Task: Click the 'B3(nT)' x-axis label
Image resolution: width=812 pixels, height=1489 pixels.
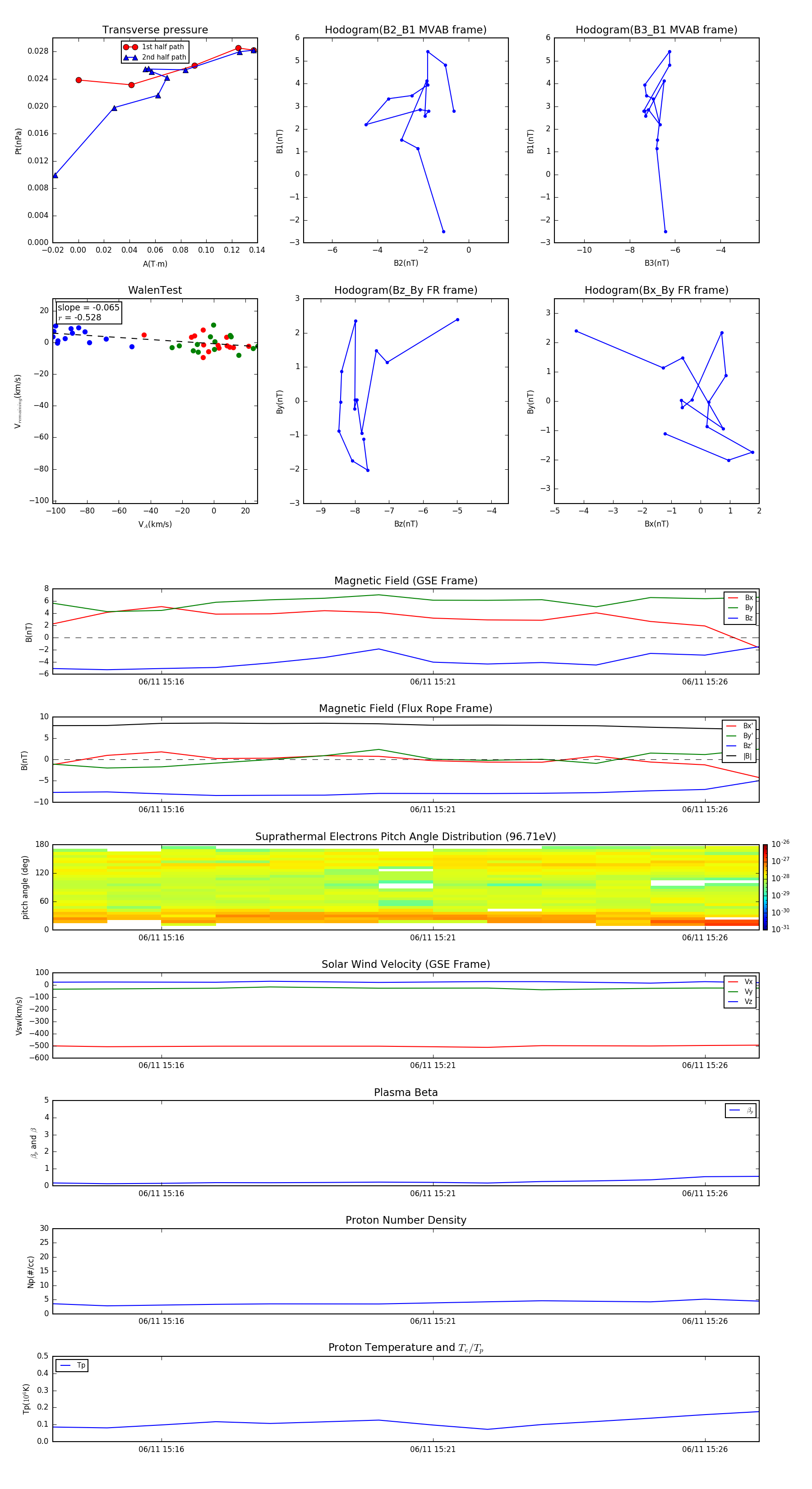Action: click(x=656, y=263)
